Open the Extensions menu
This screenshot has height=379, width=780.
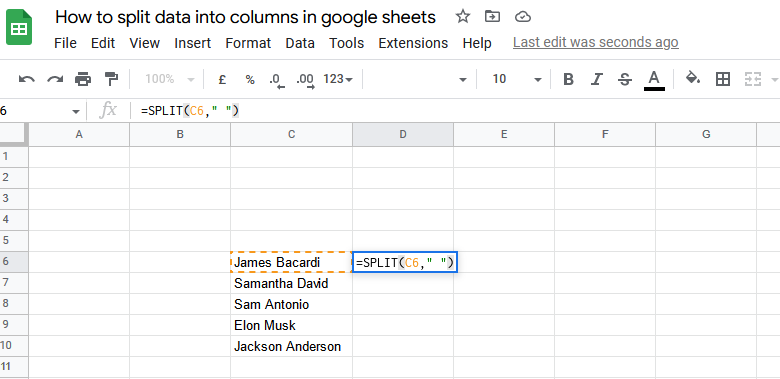[x=413, y=43]
